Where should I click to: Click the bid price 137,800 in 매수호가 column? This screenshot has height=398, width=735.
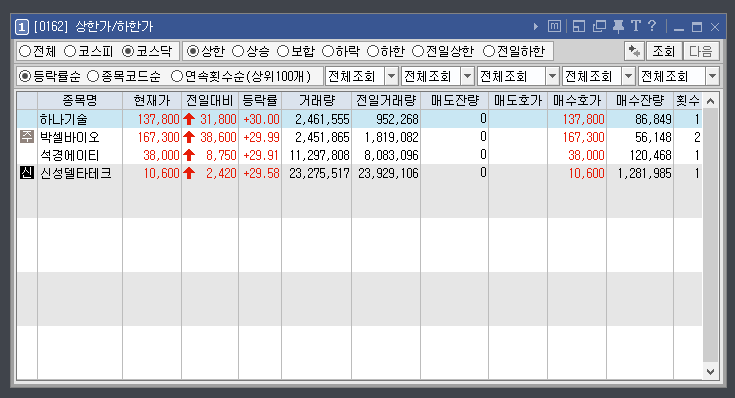pos(584,119)
